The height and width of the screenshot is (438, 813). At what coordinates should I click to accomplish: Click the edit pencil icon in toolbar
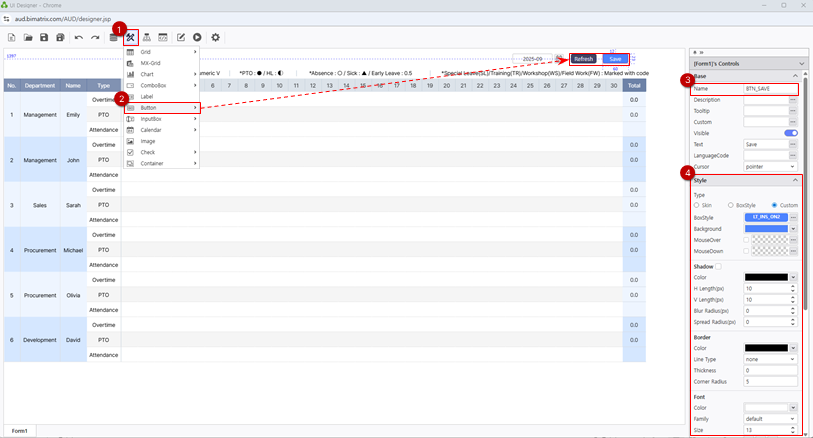(181, 38)
